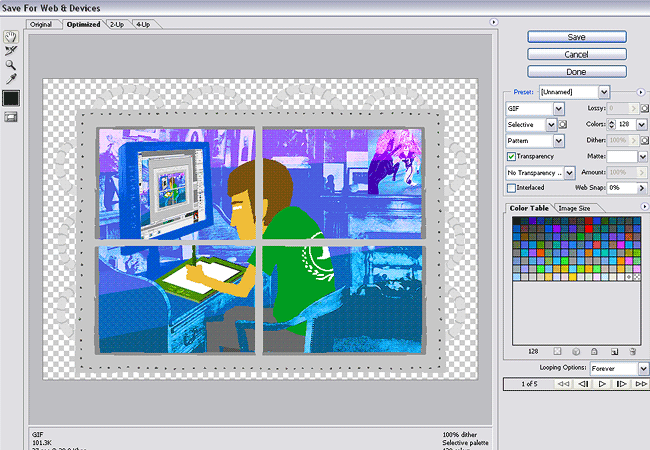
Task: Toggle slices visibility icon in toolbar
Action: (x=11, y=117)
